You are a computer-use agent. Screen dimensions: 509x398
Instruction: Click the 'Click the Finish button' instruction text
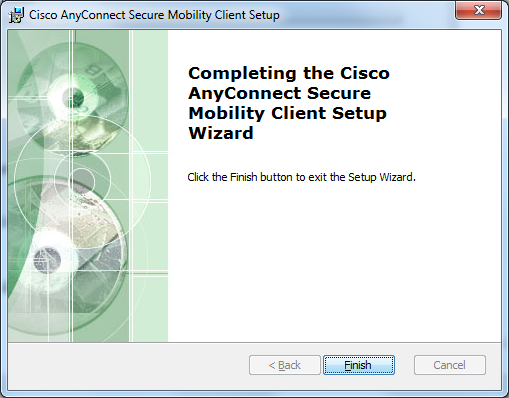click(x=301, y=177)
